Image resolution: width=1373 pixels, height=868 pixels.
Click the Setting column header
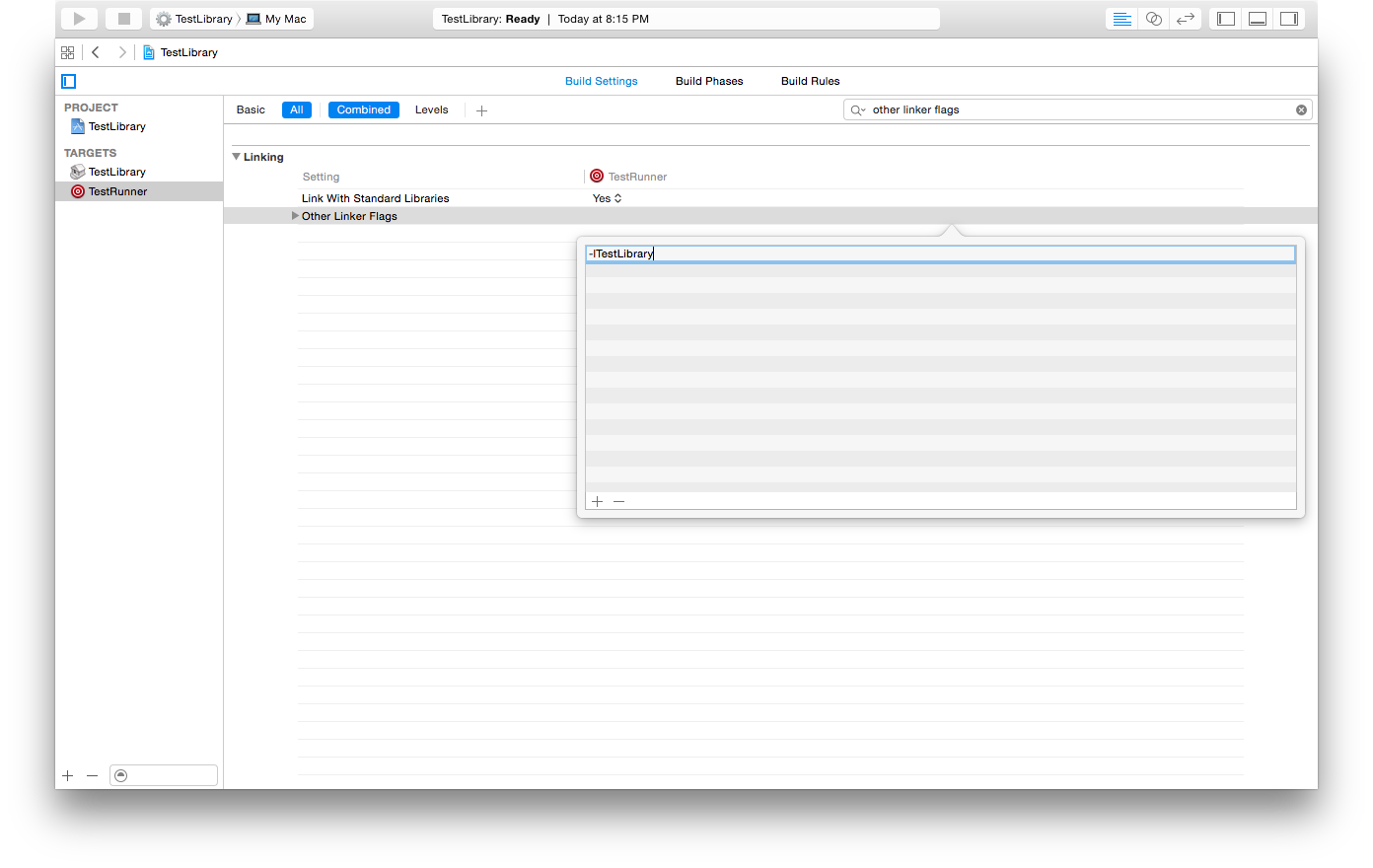[322, 177]
